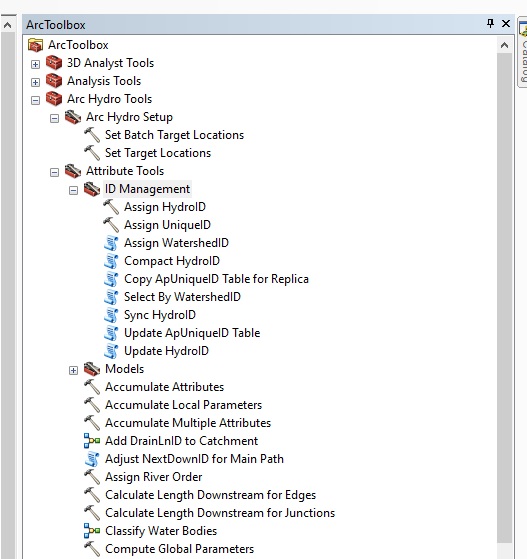Screen dimensions: 527x559
Task: Collapse the Arc Hydro Setup toolset
Action: click(x=54, y=118)
